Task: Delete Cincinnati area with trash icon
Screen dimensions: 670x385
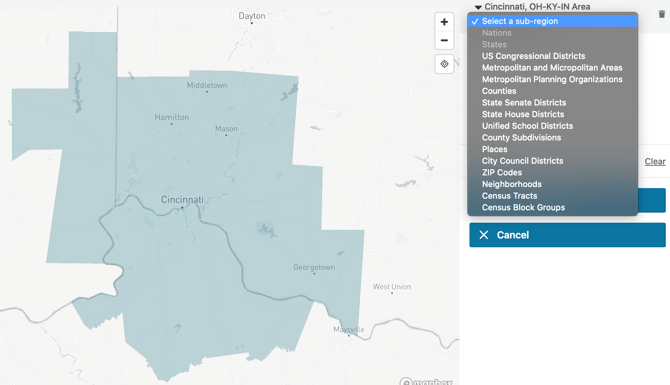Action: [x=661, y=14]
